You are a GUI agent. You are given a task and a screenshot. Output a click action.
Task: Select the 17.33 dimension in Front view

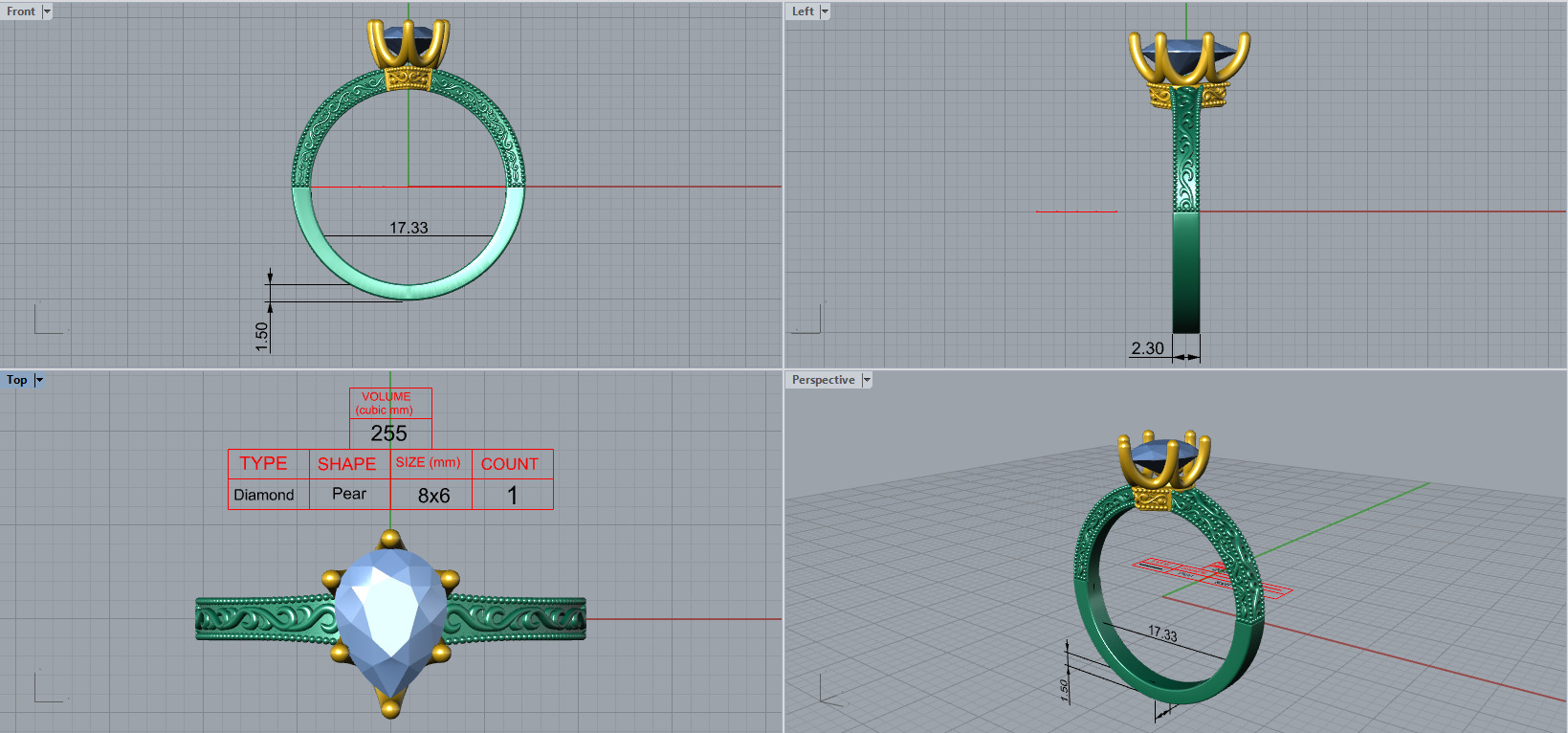pyautogui.click(x=409, y=228)
